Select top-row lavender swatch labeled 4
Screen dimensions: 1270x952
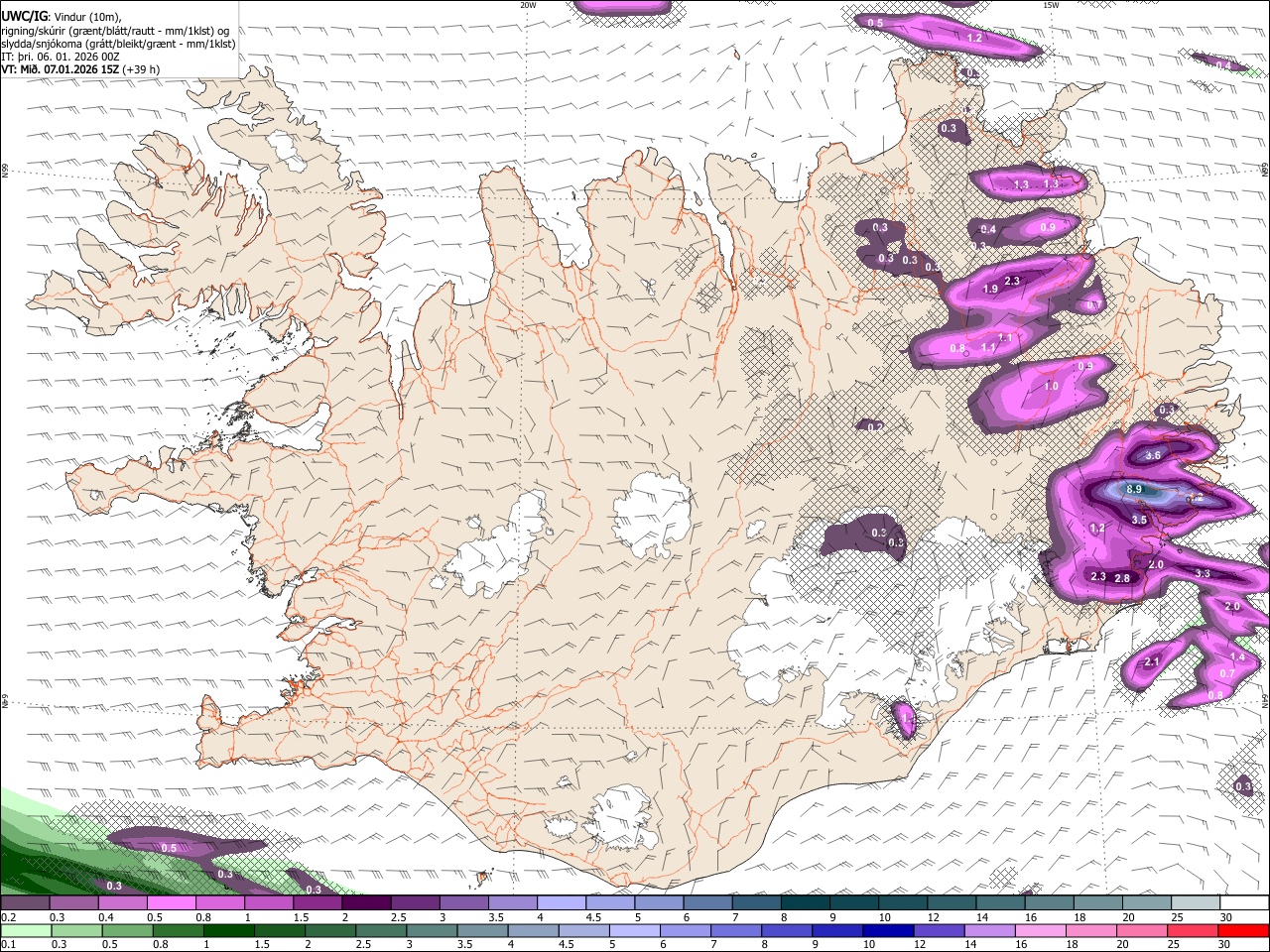coord(562,903)
